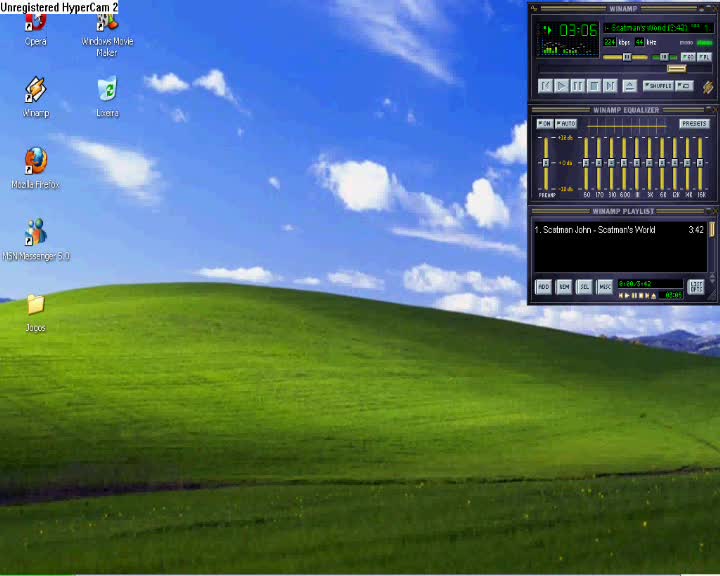Click playlist mini play button
The image size is (720, 576).
627,296
